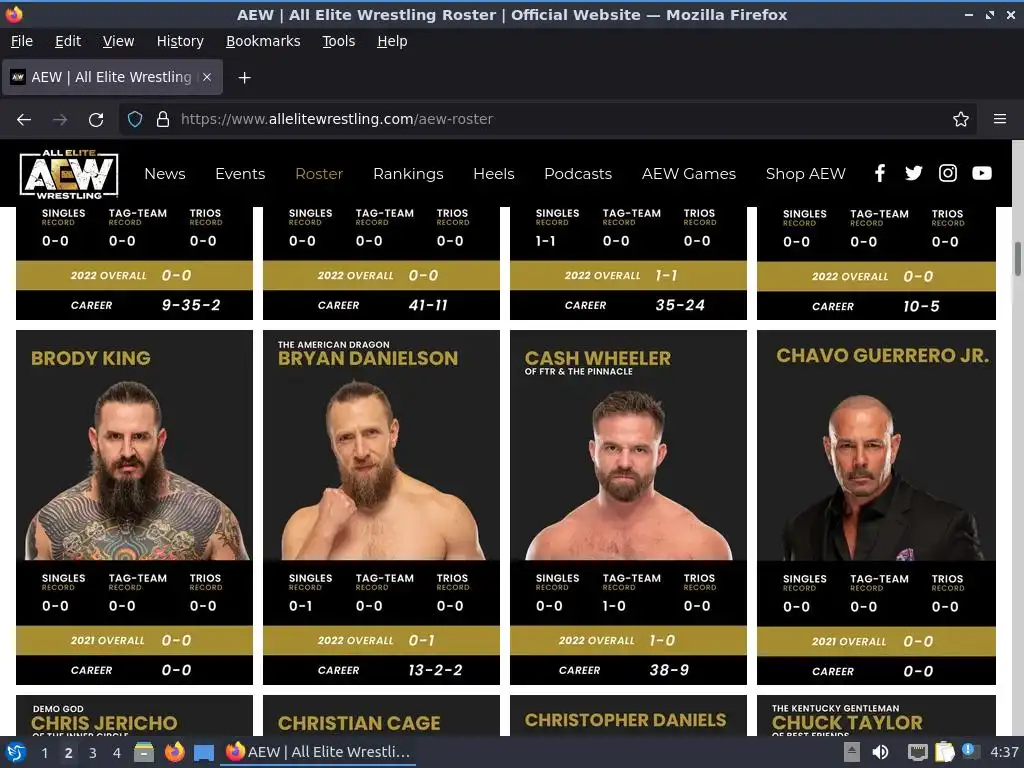Open the file manager taskbar icon
Image resolution: width=1024 pixels, height=768 pixels.
coord(144,752)
